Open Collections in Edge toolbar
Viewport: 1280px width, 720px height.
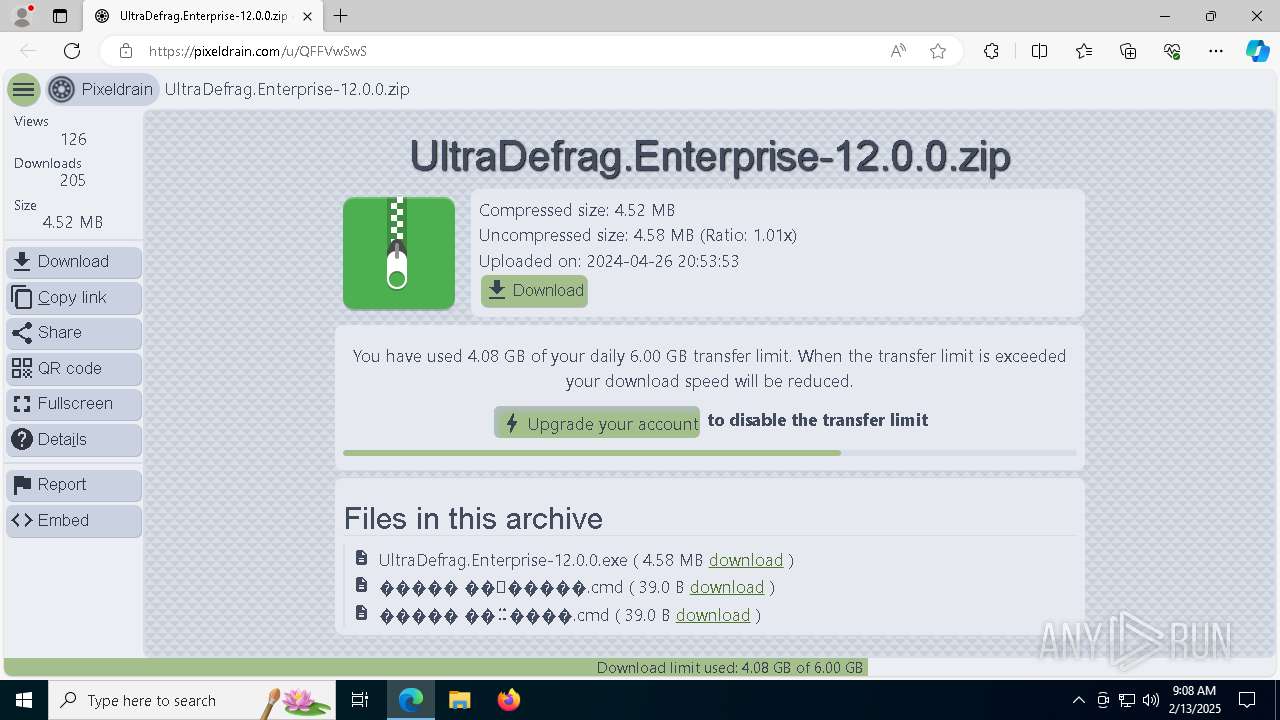[1128, 51]
